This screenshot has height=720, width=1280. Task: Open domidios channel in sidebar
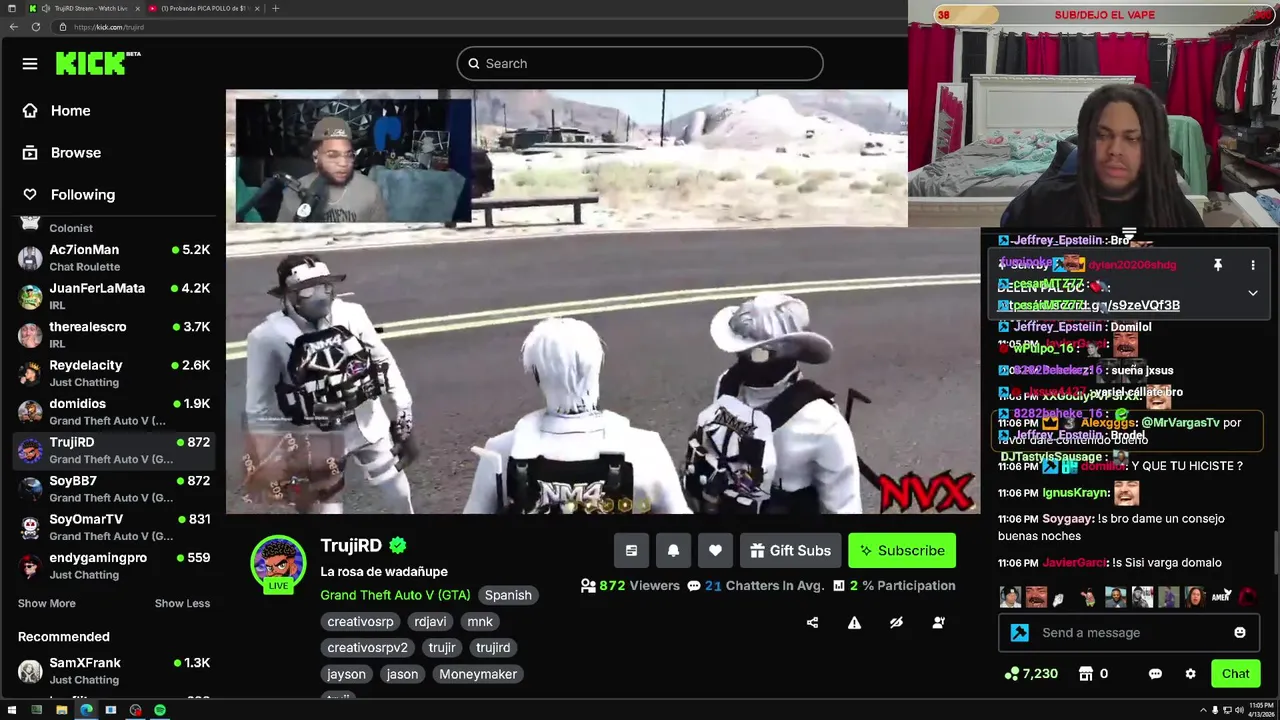point(115,412)
